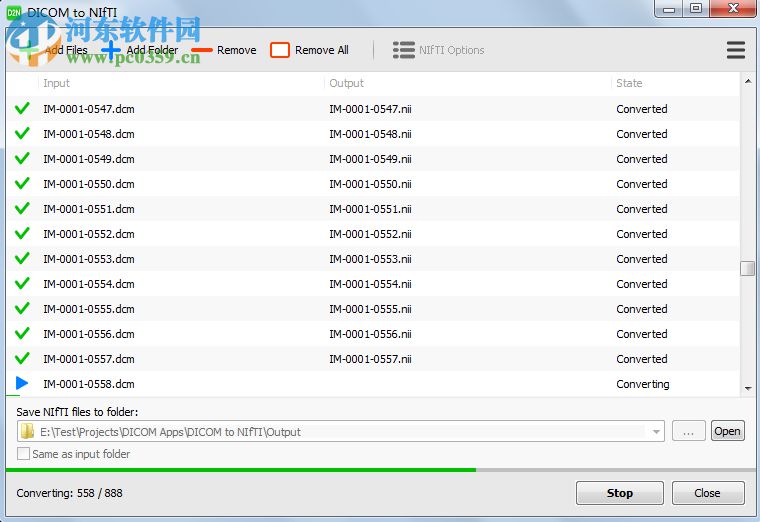Toggle Same as input folder checkbox
The image size is (760, 522).
pyautogui.click(x=23, y=454)
